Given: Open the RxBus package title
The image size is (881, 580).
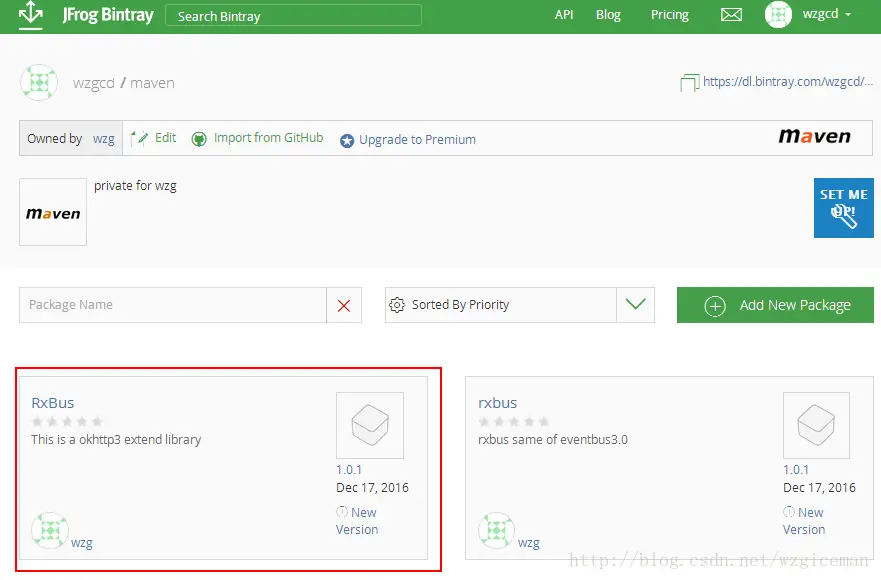Looking at the screenshot, I should (53, 403).
